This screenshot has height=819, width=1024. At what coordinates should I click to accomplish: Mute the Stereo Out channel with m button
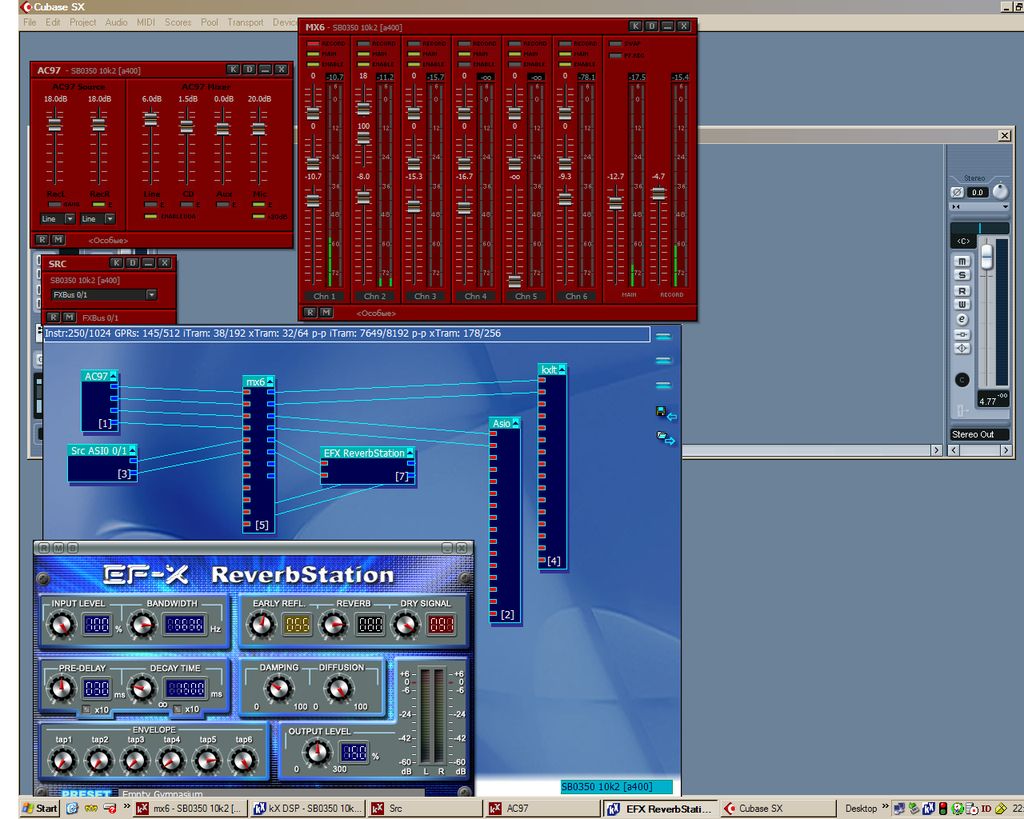[962, 261]
